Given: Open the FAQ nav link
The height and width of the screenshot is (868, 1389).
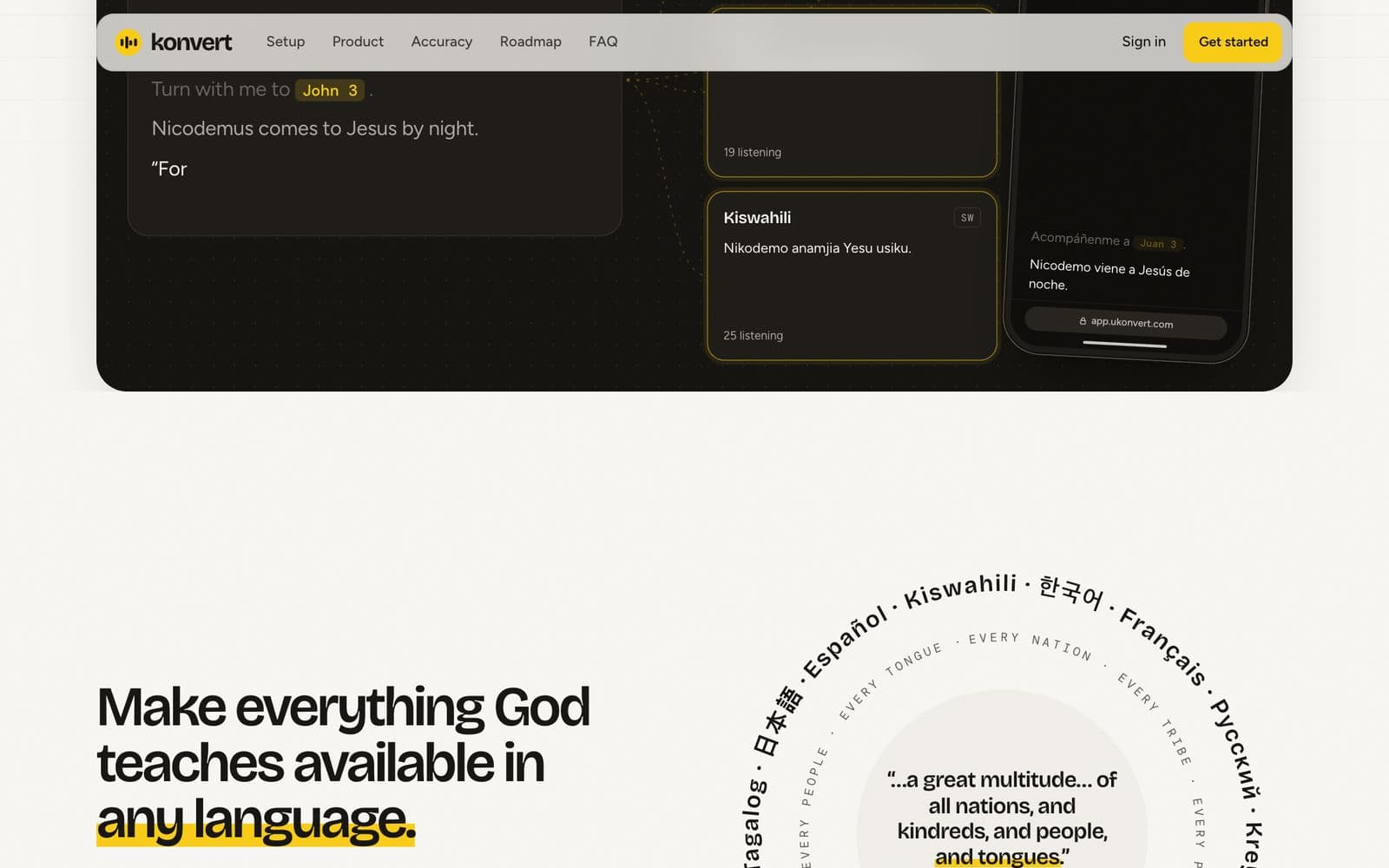Looking at the screenshot, I should 603,42.
